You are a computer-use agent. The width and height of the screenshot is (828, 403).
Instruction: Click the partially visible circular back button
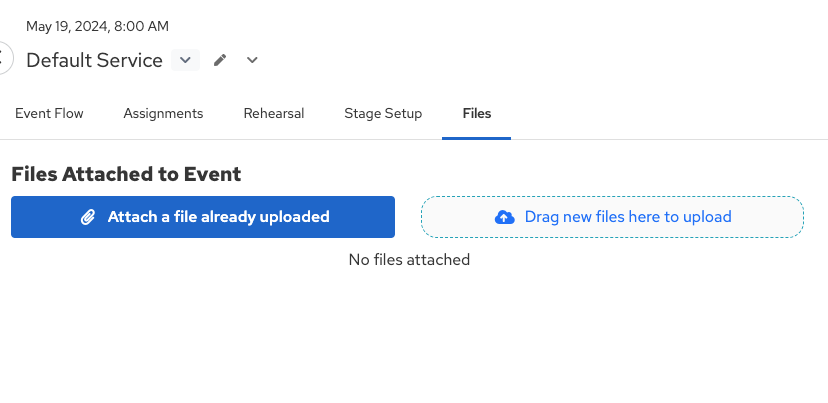pos(4,58)
